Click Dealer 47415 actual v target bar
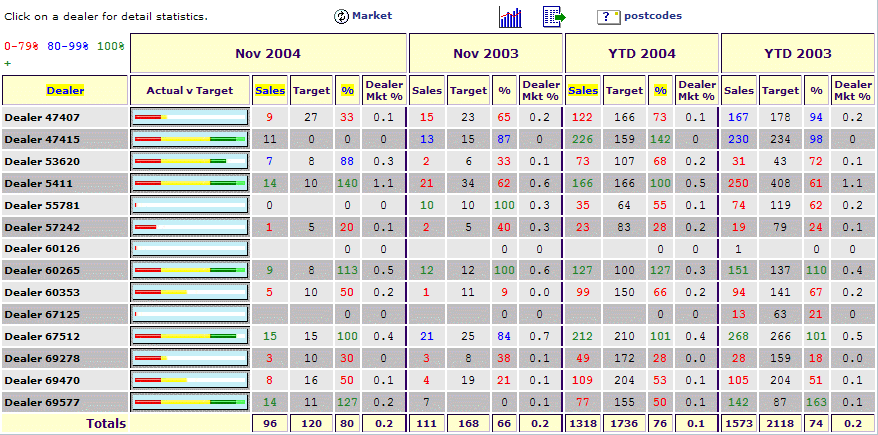Screen dimensions: 878x435 click(189, 139)
